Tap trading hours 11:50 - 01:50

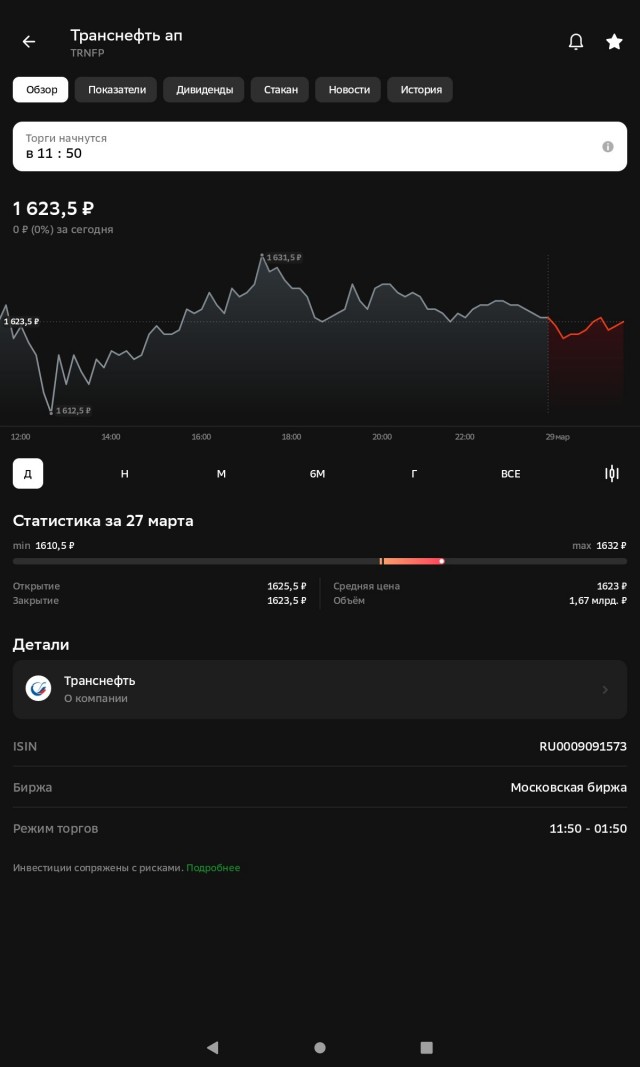[x=588, y=829]
